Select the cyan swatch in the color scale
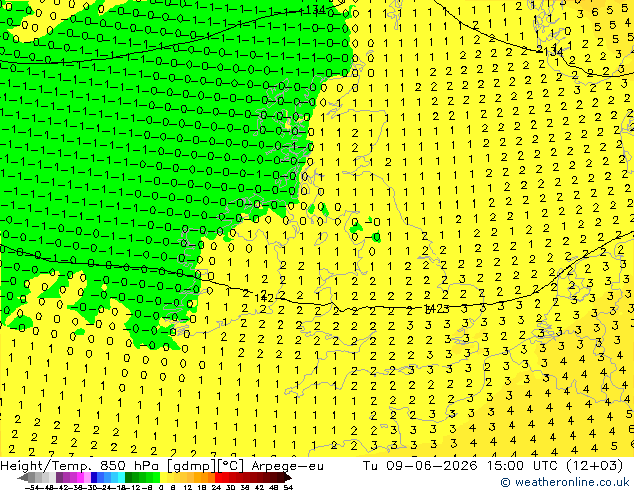Image resolution: width=634 pixels, height=490 pixels. tap(121, 478)
